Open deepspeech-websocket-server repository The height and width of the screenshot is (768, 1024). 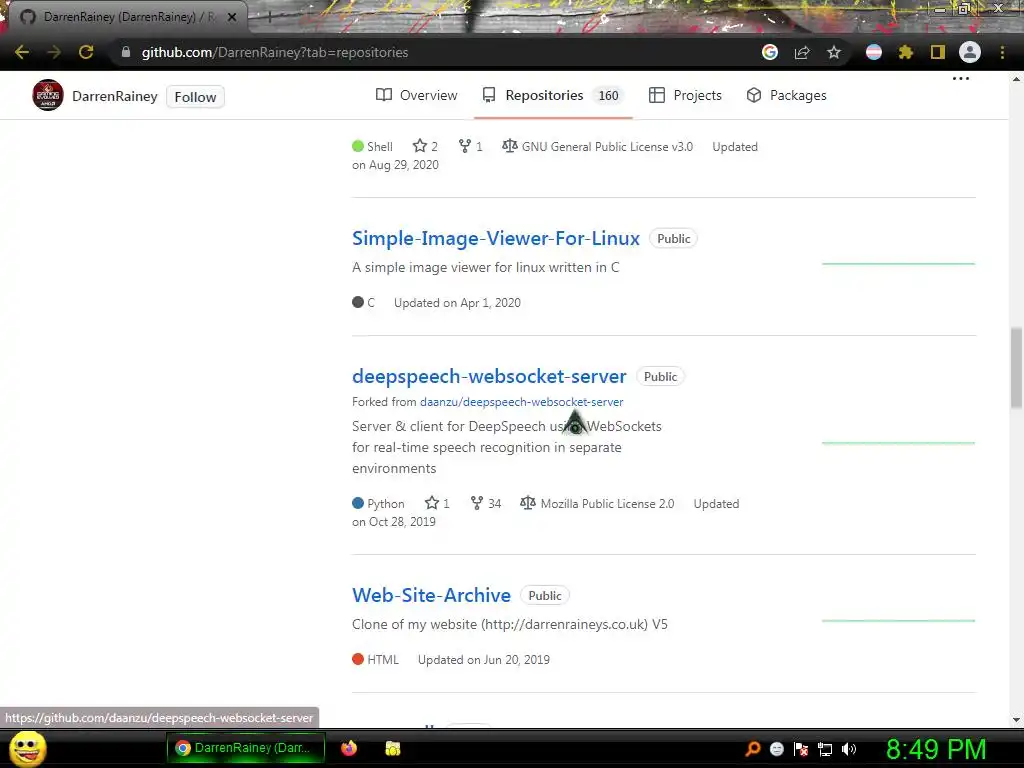tap(489, 376)
